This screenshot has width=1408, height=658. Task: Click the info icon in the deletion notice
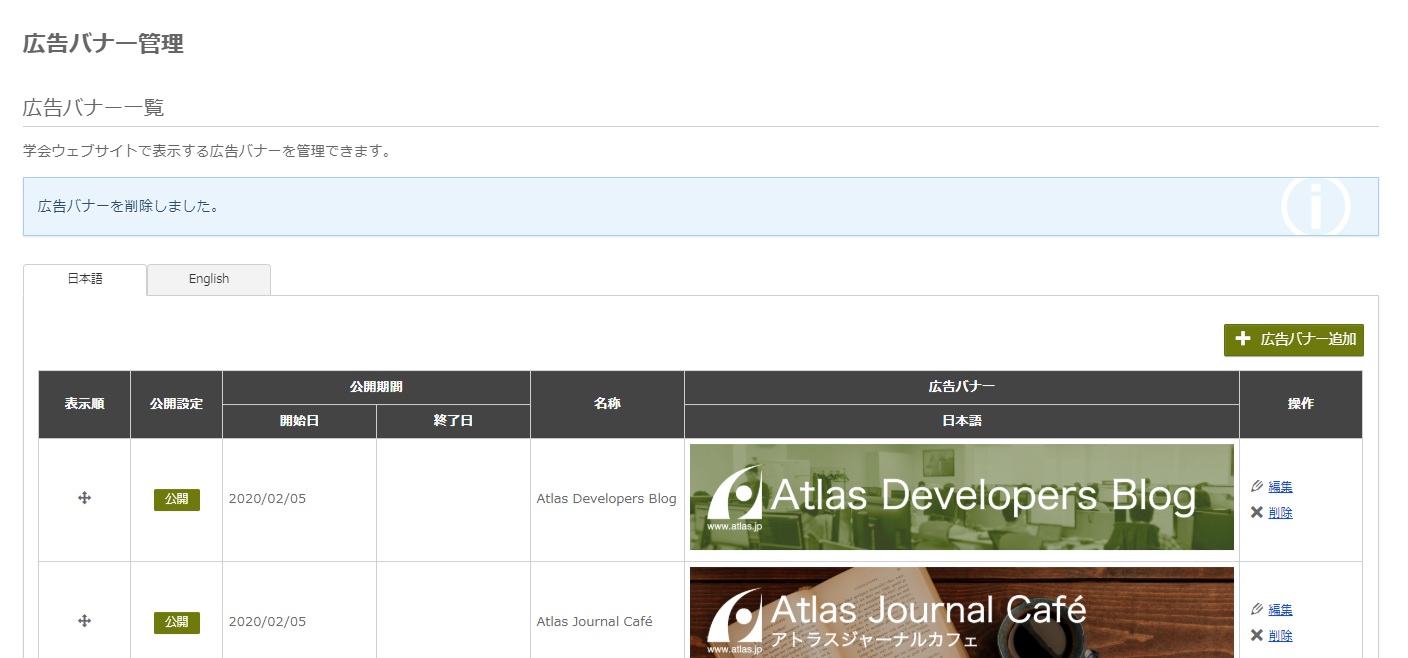coord(1316,208)
